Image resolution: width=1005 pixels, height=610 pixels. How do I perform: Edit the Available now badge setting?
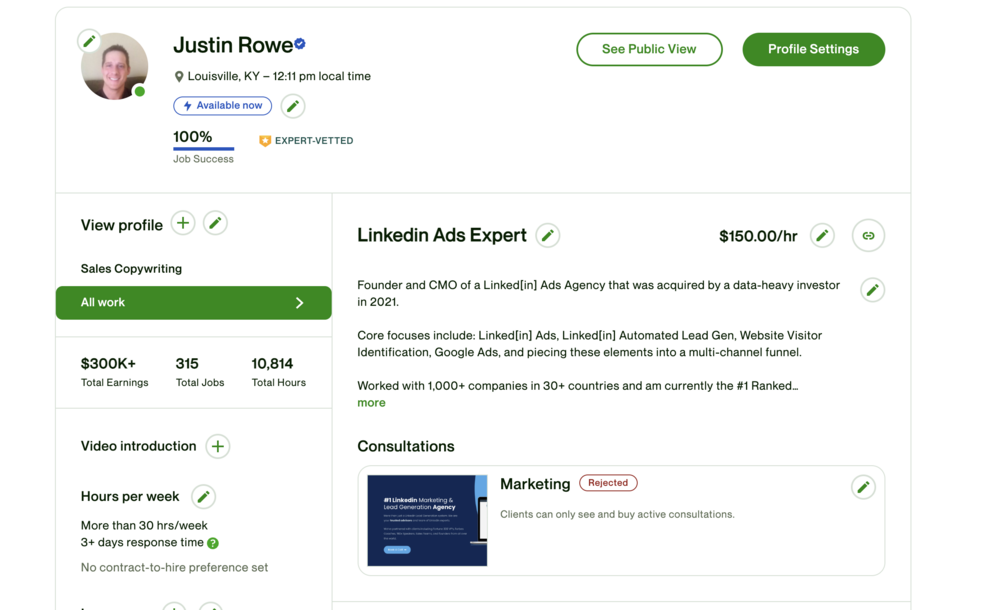coord(292,106)
